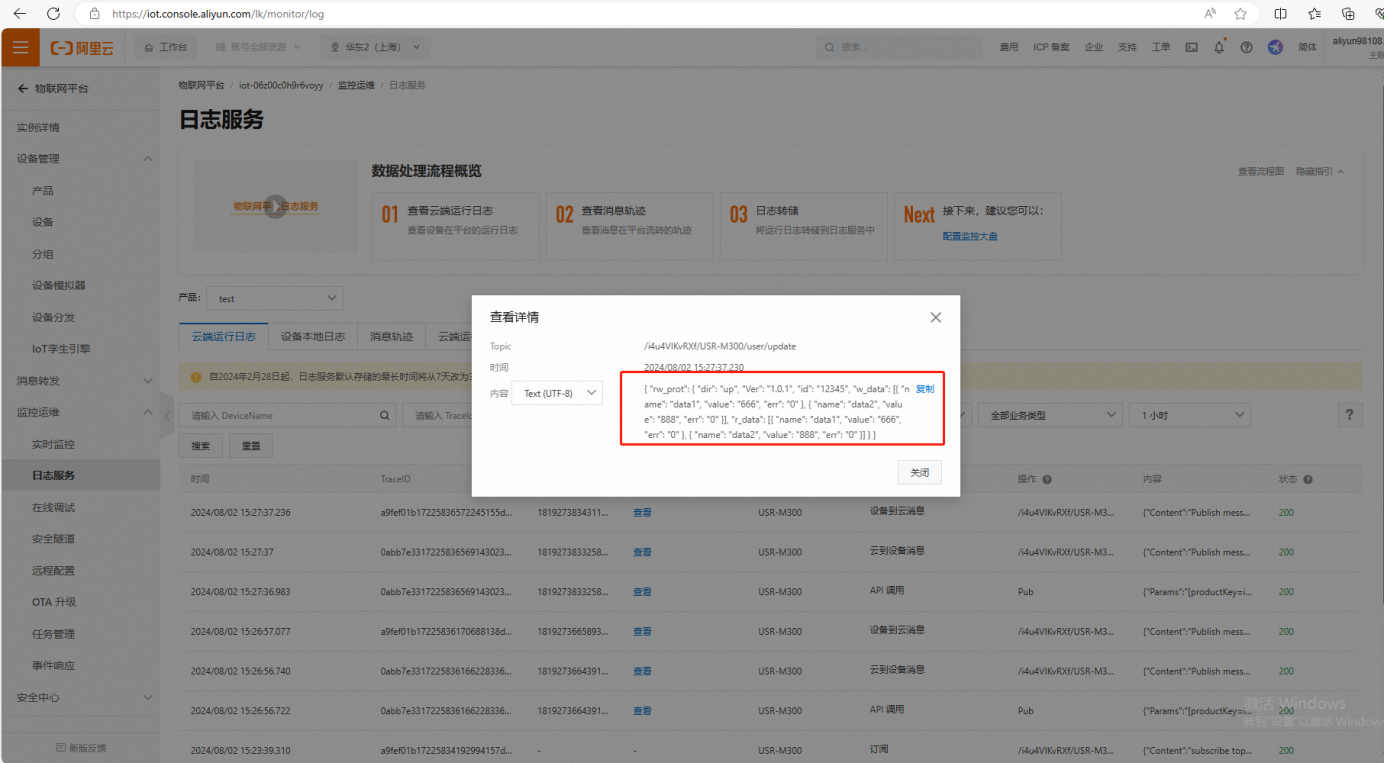
Task: Collapse the 设备管理 sidebar section
Action: tap(148, 159)
